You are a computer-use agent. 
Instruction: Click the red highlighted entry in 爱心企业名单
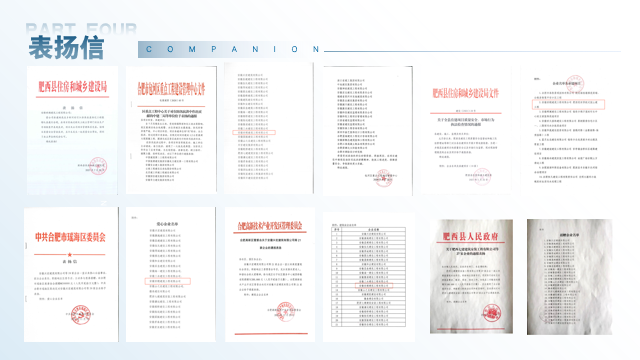coord(168,281)
